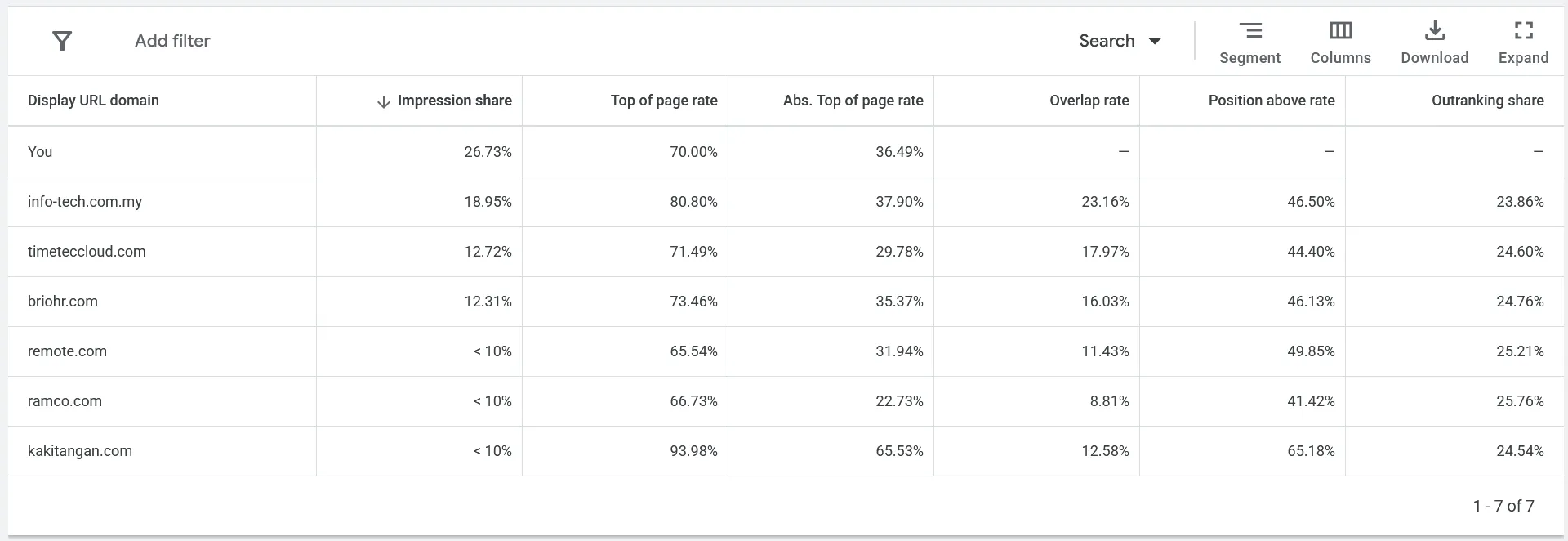The width and height of the screenshot is (1568, 541).
Task: Open the Search dropdown
Action: pos(1120,40)
